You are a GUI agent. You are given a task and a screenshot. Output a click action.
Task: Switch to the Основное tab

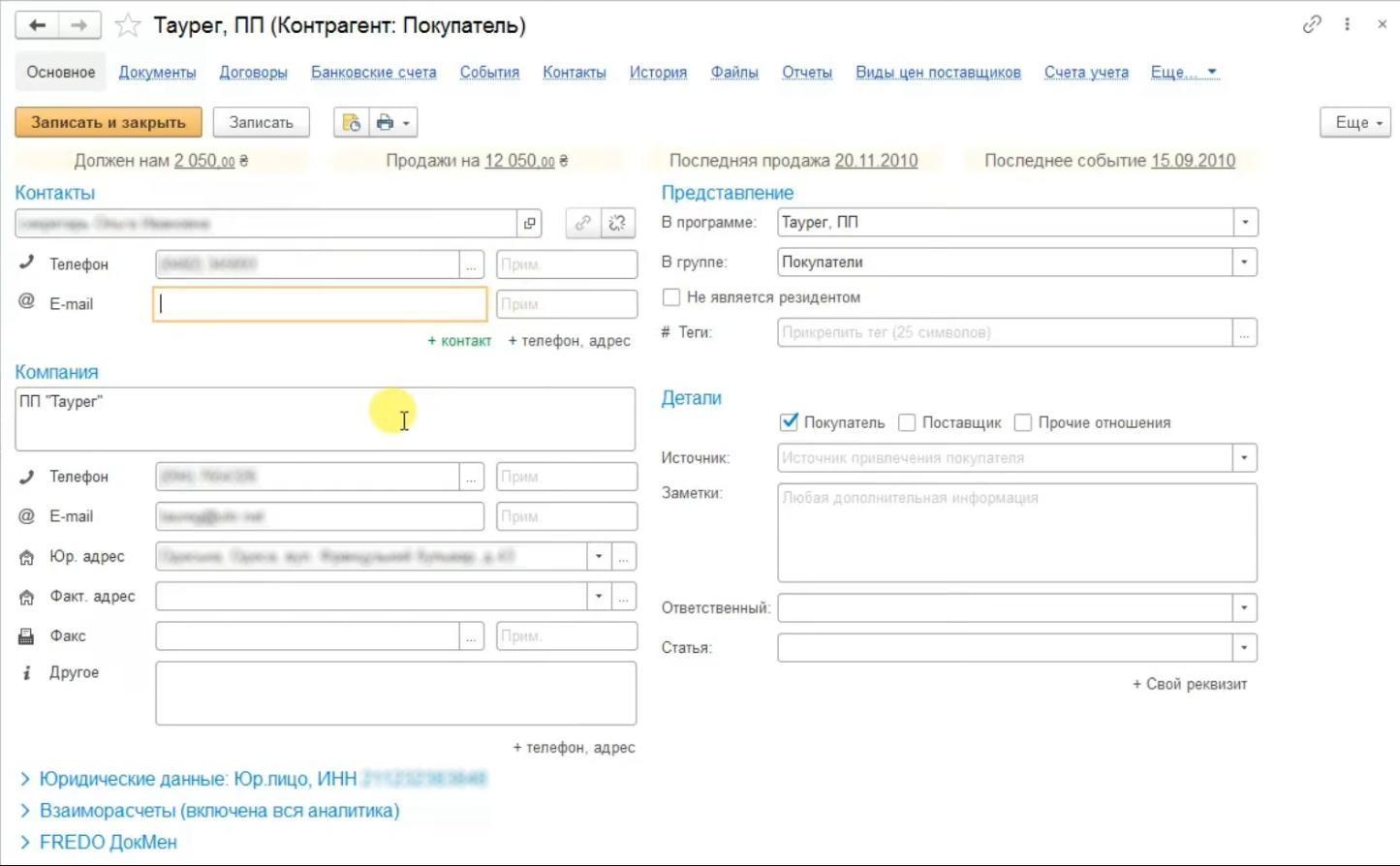61,73
